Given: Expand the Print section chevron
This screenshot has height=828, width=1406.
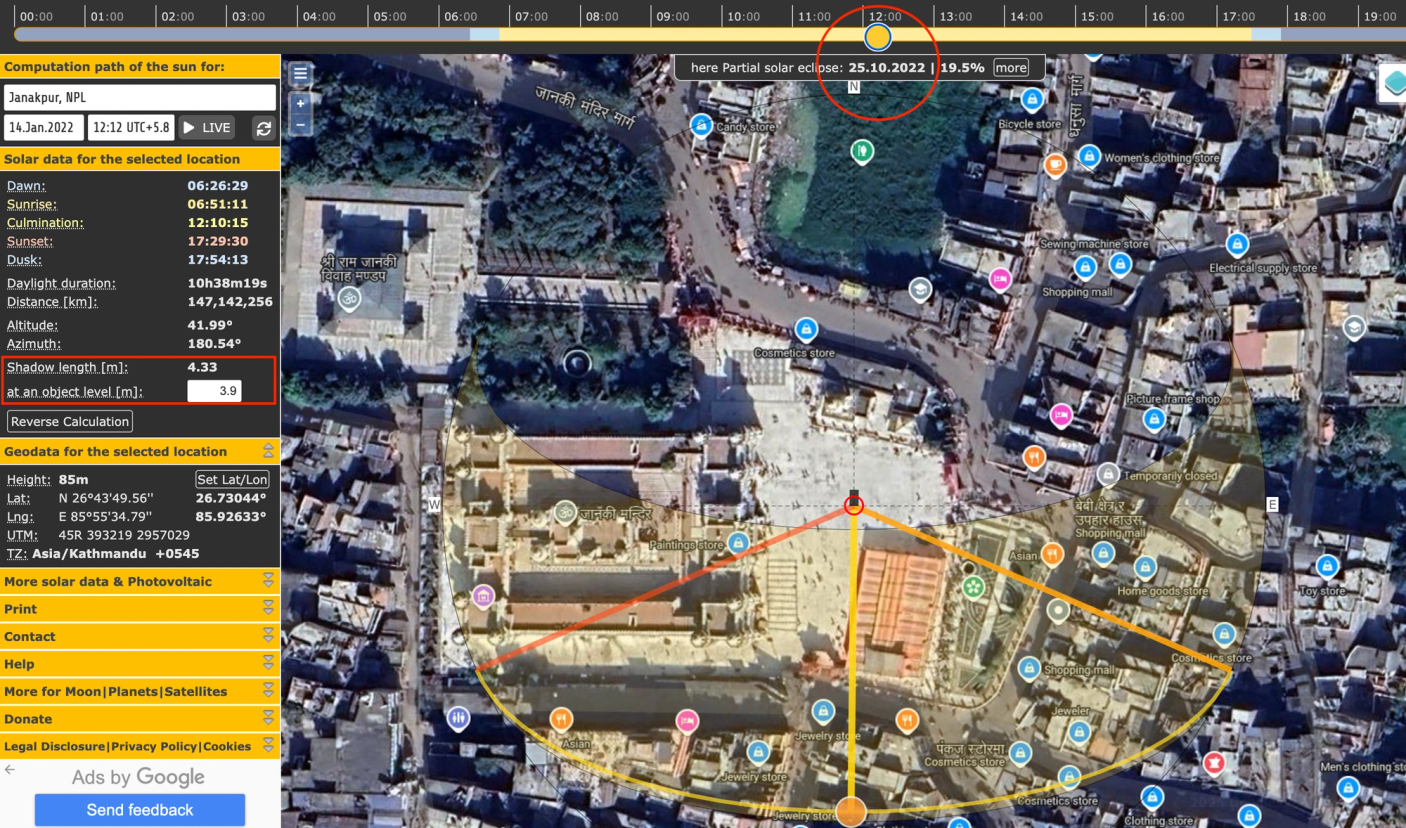Looking at the screenshot, I should pos(268,609).
